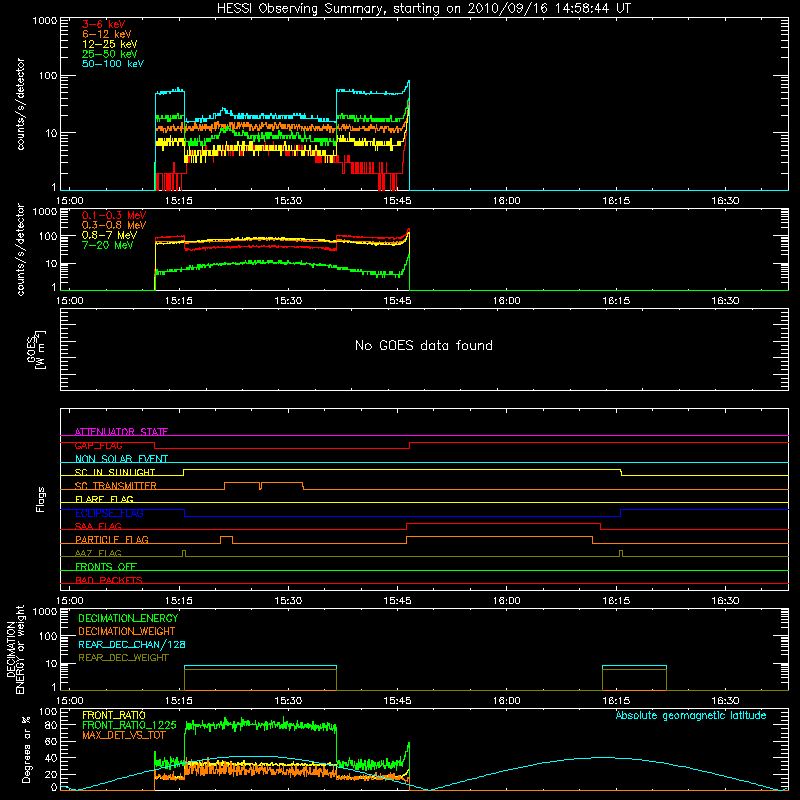Select the PARTICLE_FLAG label
This screenshot has height=800, width=800.
click(x=112, y=539)
